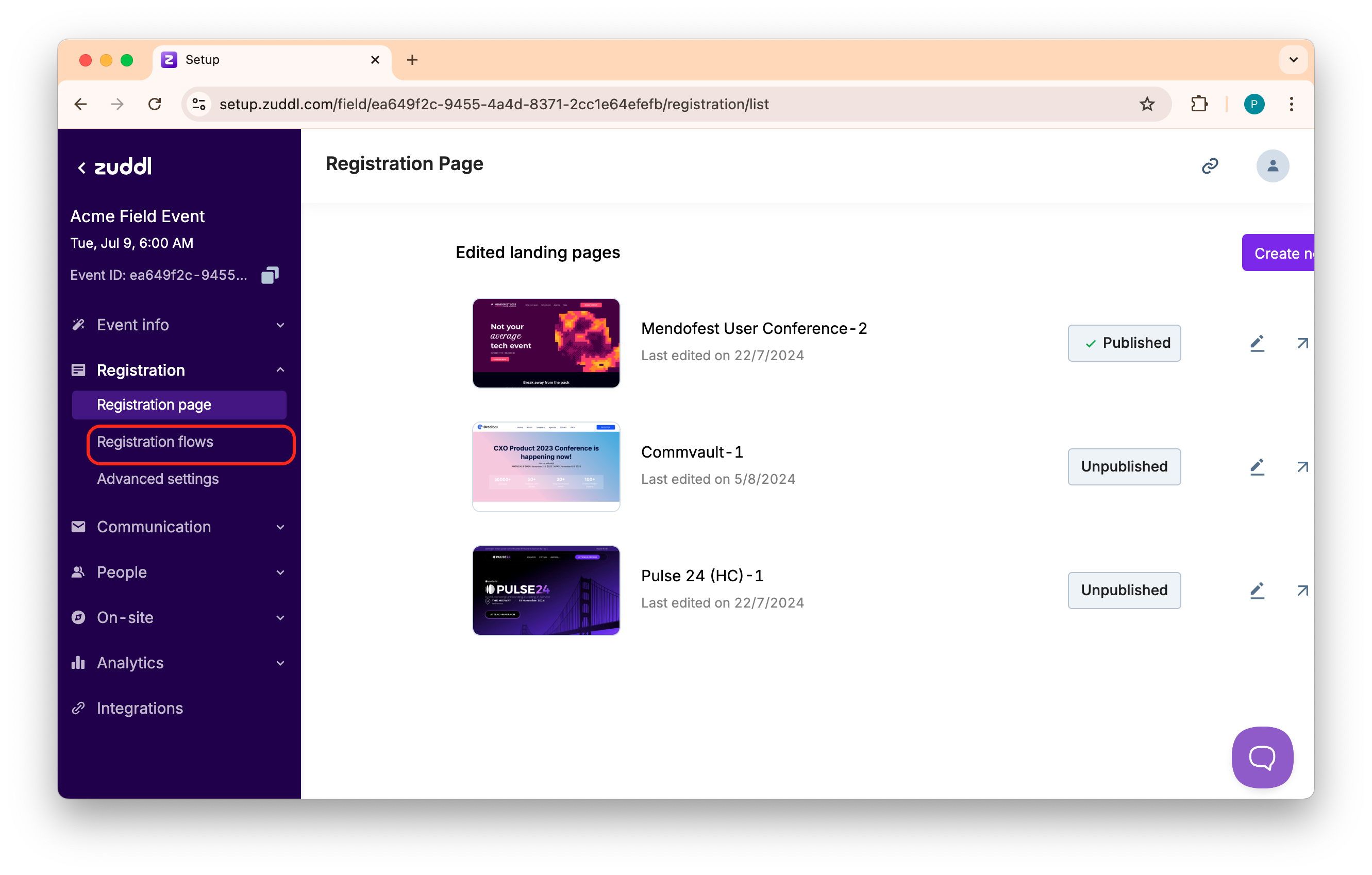Toggle the Published status of Mendofest User Conference-2
This screenshot has width=1372, height=875.
pos(1124,343)
